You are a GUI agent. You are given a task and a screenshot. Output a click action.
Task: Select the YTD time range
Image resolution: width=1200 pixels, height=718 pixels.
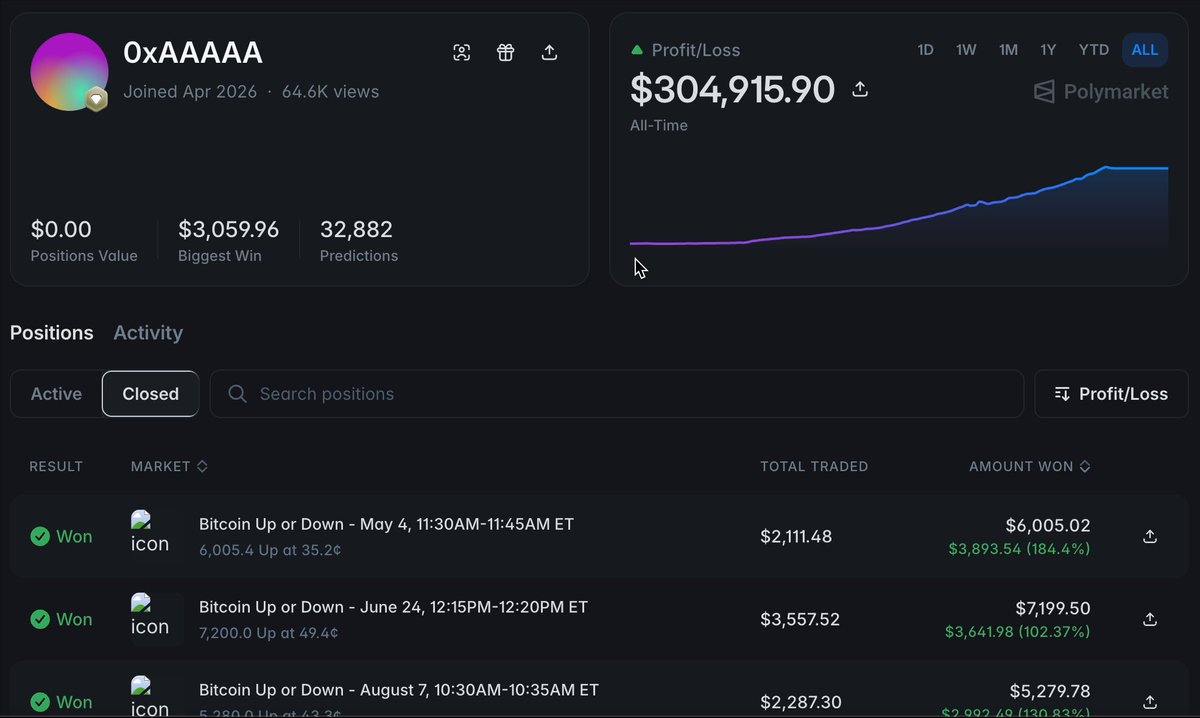(x=1094, y=50)
